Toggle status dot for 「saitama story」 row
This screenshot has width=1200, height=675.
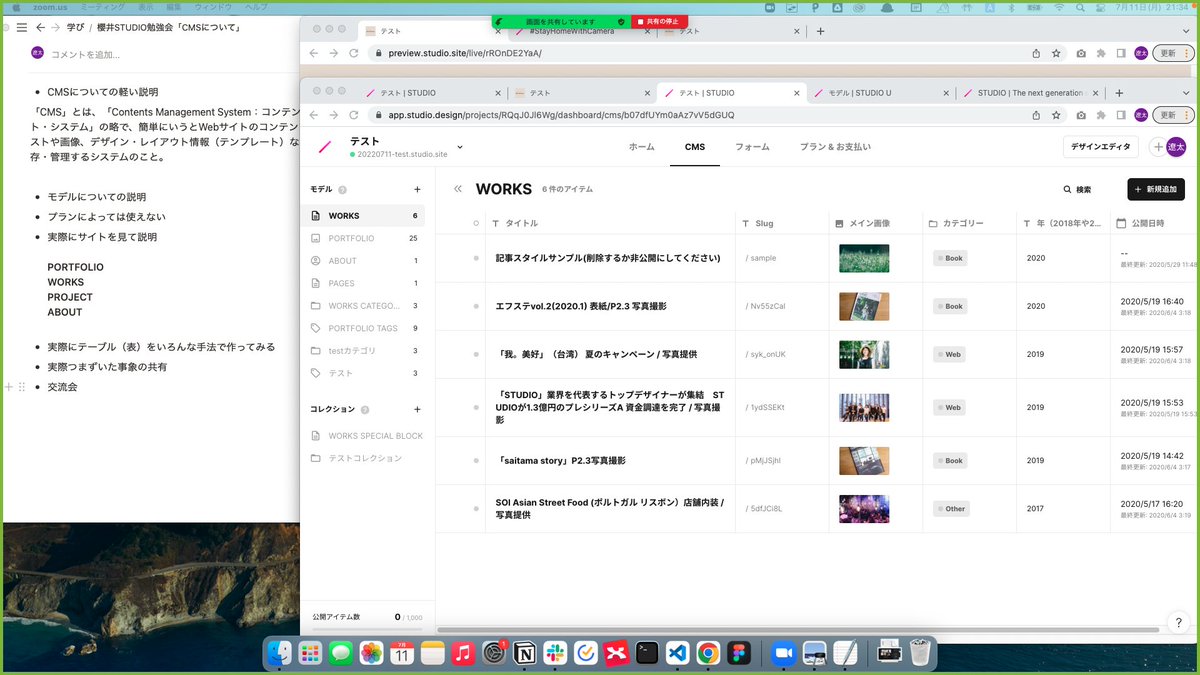pos(476,461)
